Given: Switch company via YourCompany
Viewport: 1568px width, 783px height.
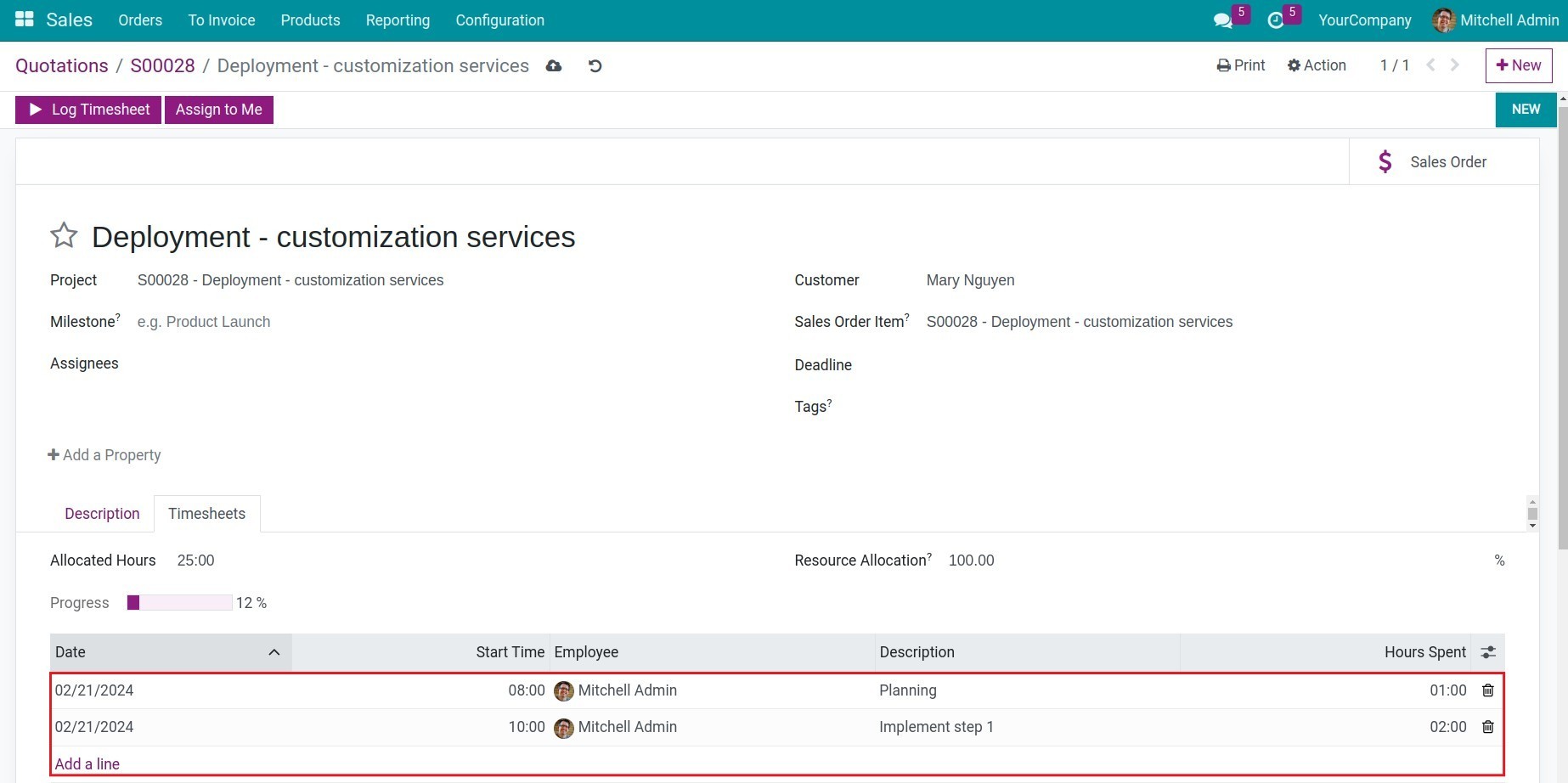Looking at the screenshot, I should click(1364, 20).
